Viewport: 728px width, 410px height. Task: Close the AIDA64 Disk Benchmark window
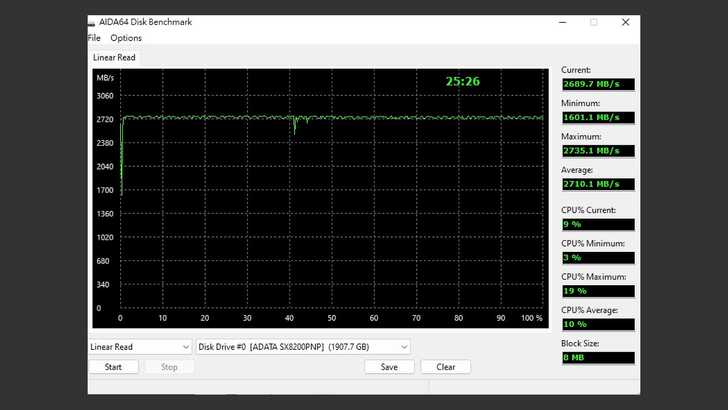[x=625, y=22]
